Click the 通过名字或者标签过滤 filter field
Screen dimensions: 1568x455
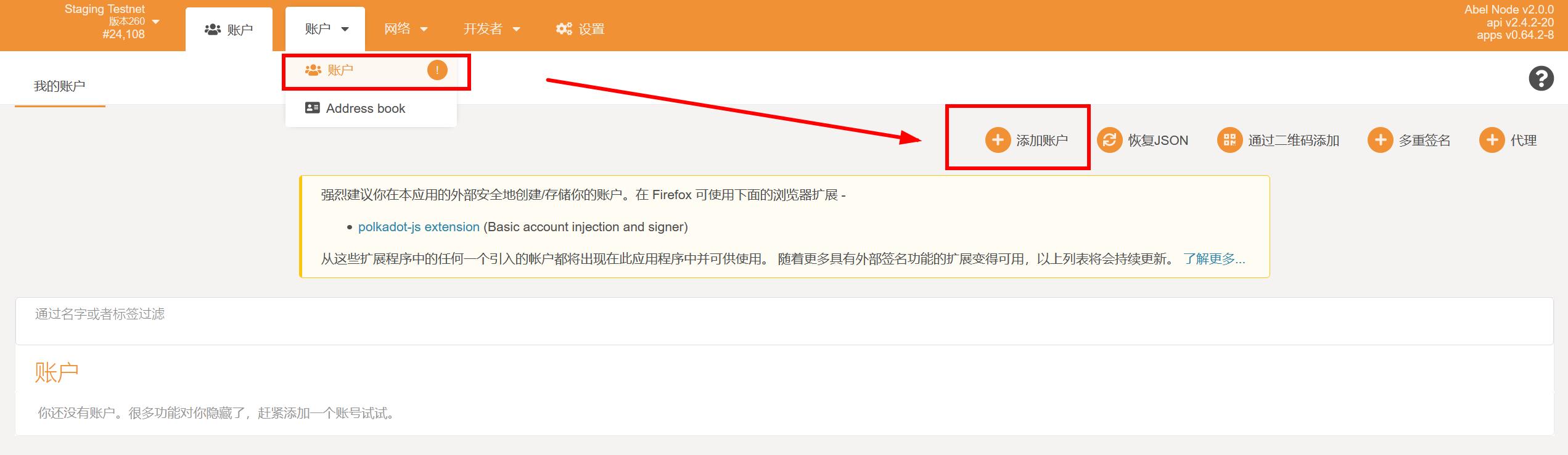click(784, 321)
